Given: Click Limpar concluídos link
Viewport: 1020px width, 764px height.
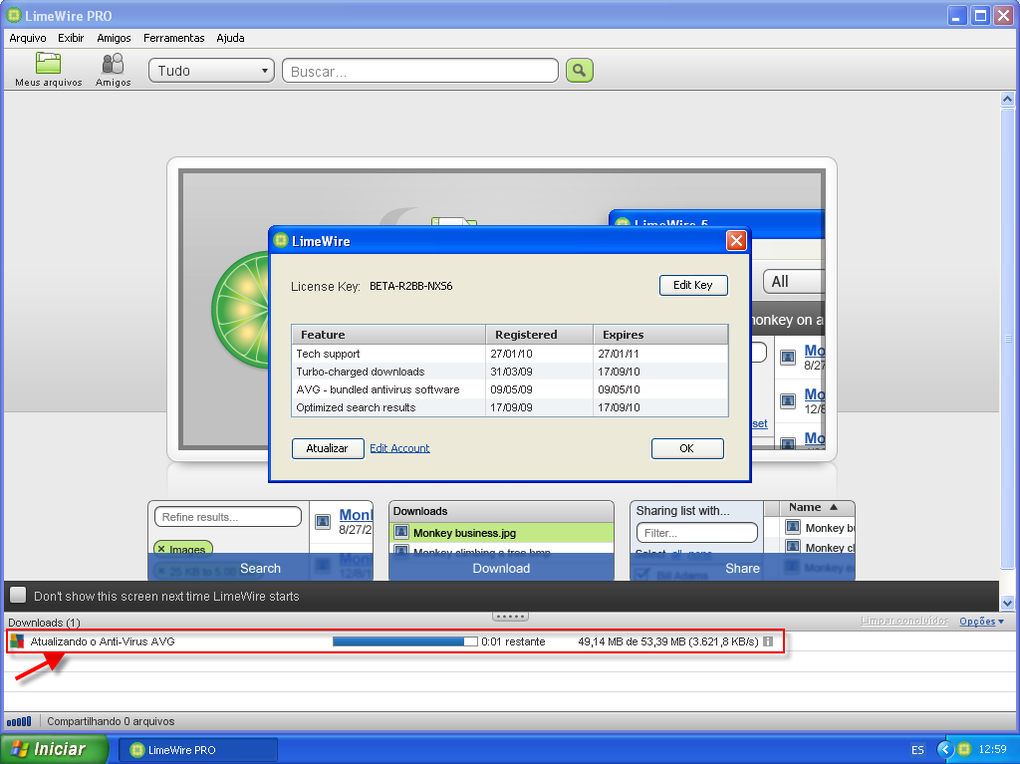Looking at the screenshot, I should (x=905, y=621).
